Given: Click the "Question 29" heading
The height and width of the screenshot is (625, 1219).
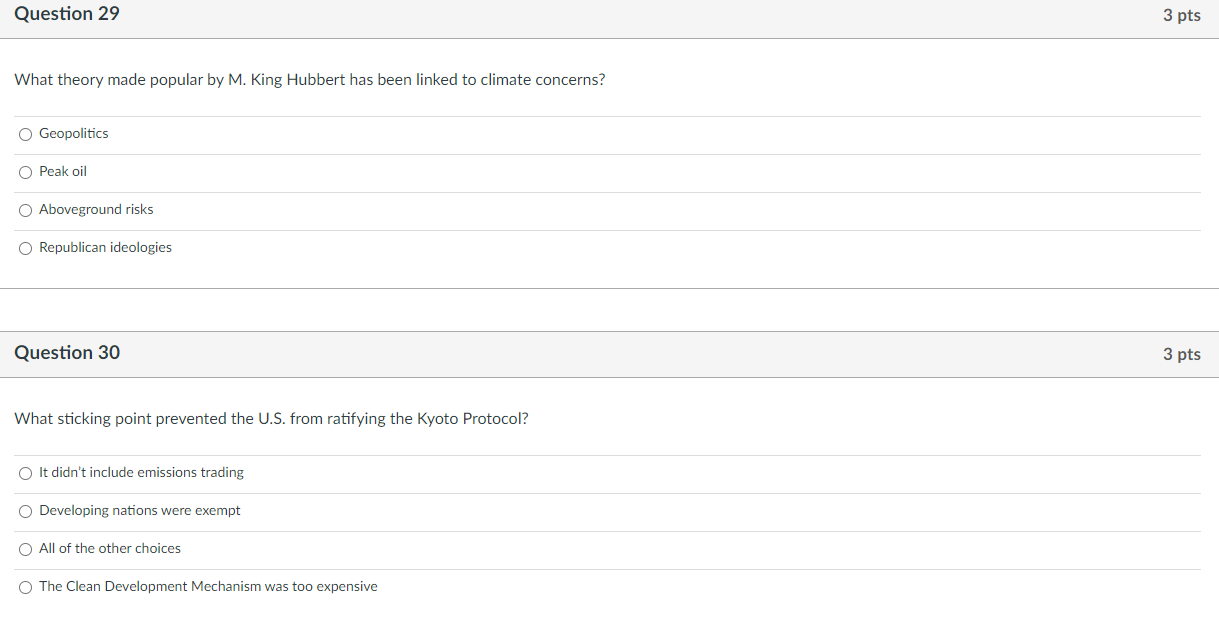Looking at the screenshot, I should click(67, 14).
